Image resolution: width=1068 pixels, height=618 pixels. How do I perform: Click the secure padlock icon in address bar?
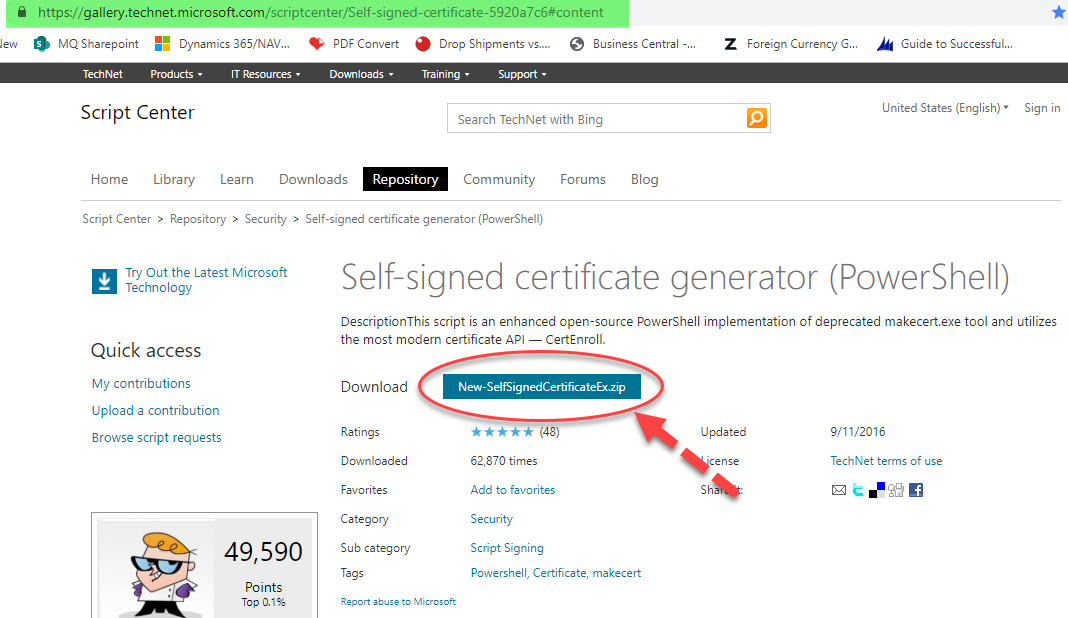[22, 12]
